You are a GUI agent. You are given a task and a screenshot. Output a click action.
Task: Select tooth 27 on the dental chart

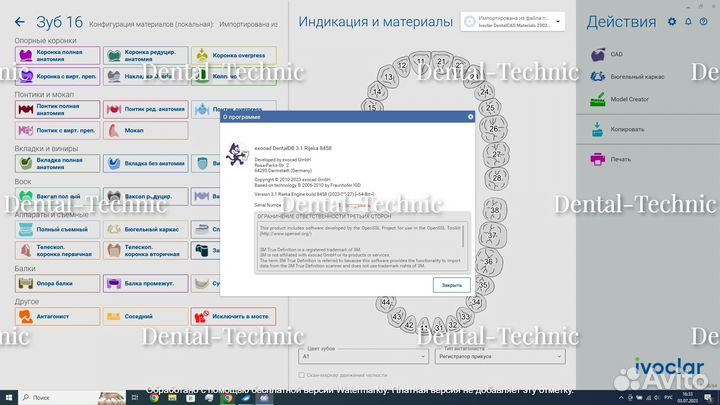(x=496, y=155)
